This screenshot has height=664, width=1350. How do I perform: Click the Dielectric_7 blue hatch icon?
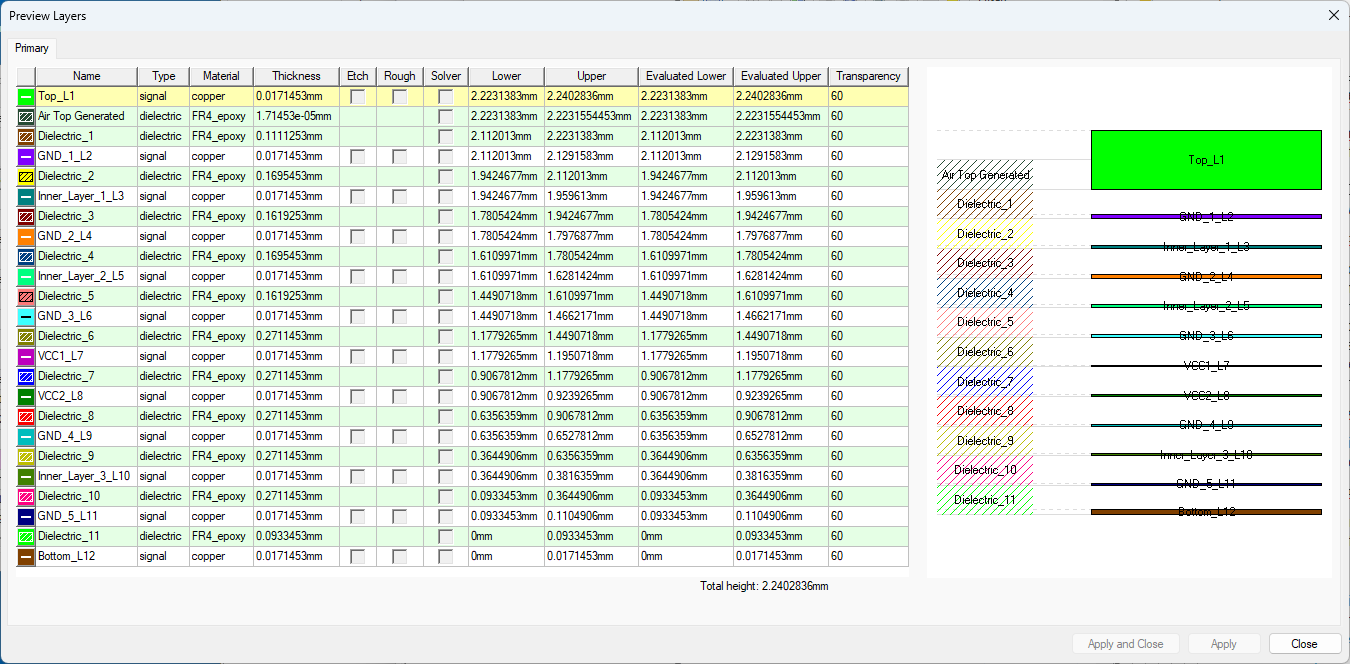point(25,376)
